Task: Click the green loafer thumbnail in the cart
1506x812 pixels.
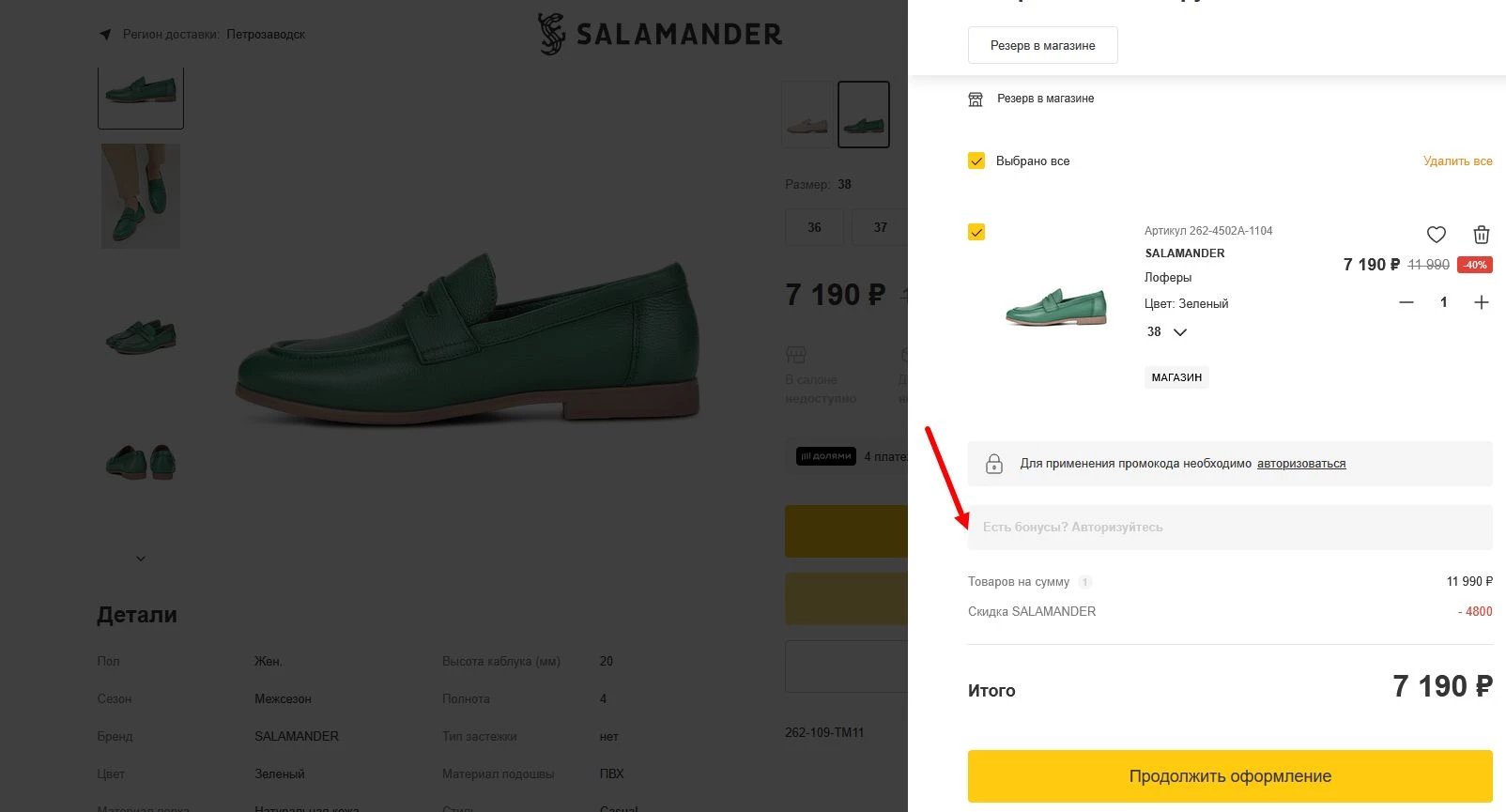Action: [x=1053, y=305]
